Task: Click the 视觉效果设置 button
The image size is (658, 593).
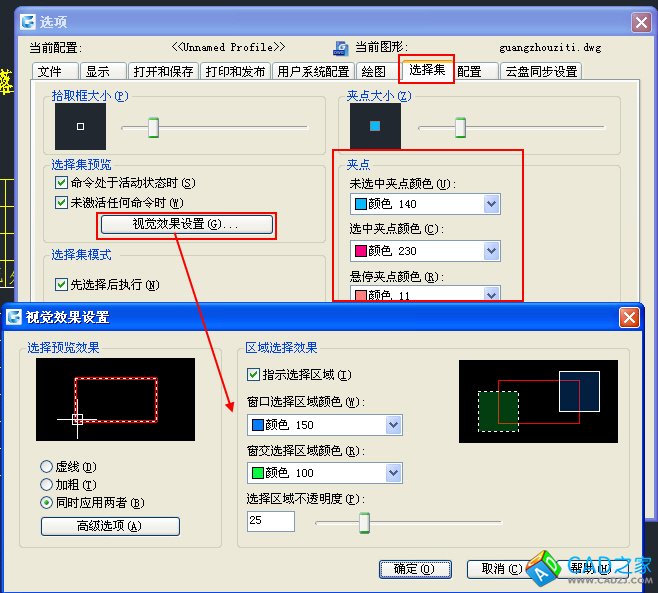Action: click(x=187, y=224)
